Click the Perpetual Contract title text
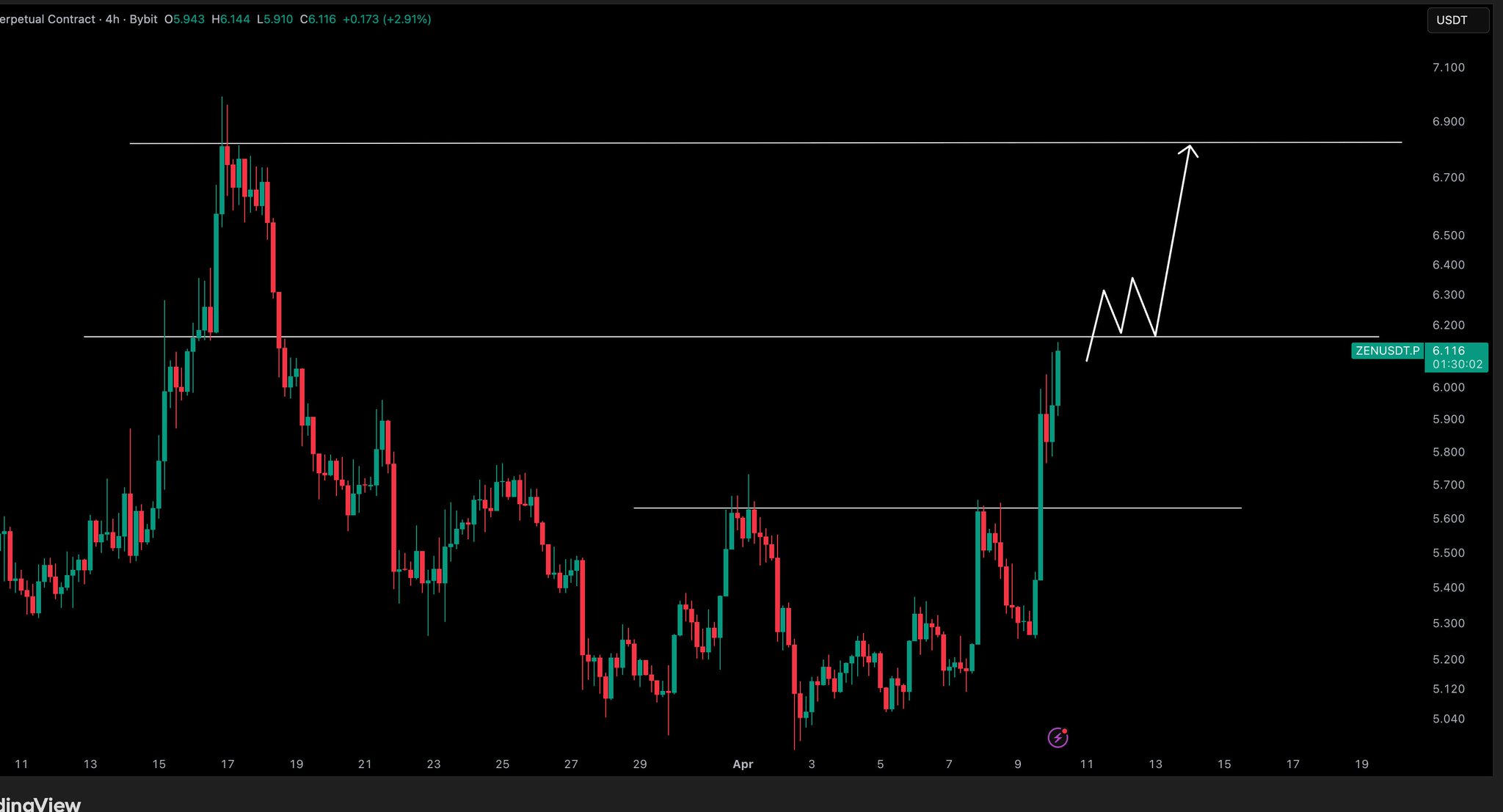The image size is (1503, 812). point(48,19)
